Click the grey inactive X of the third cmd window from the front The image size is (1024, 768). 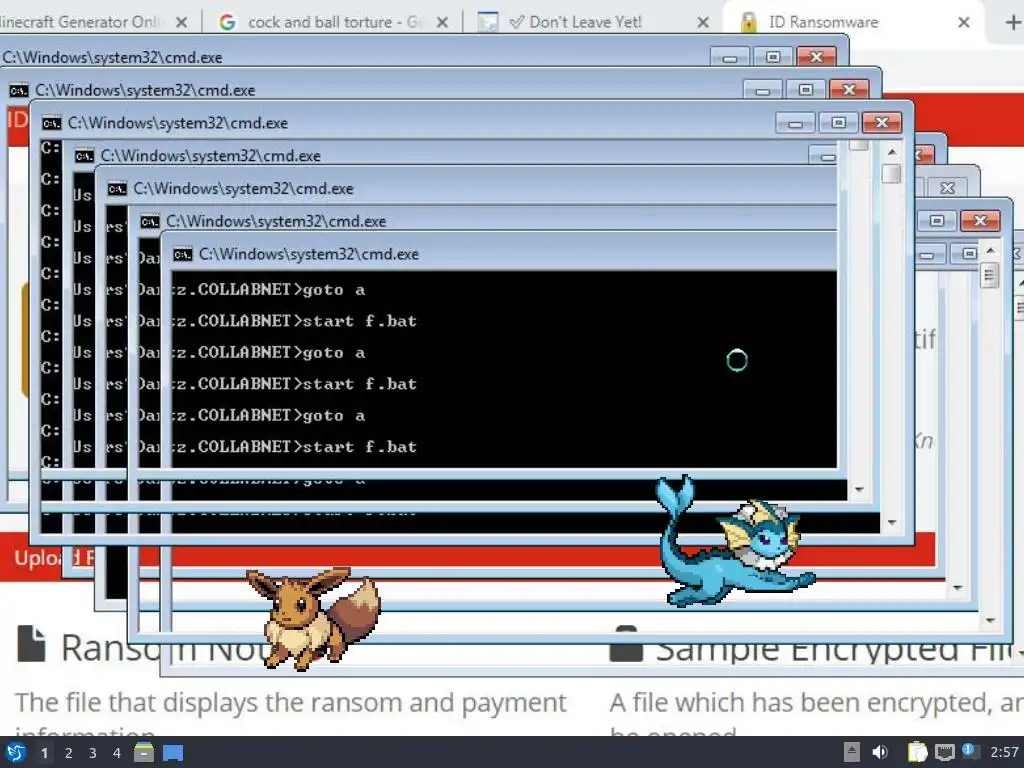[x=948, y=188]
